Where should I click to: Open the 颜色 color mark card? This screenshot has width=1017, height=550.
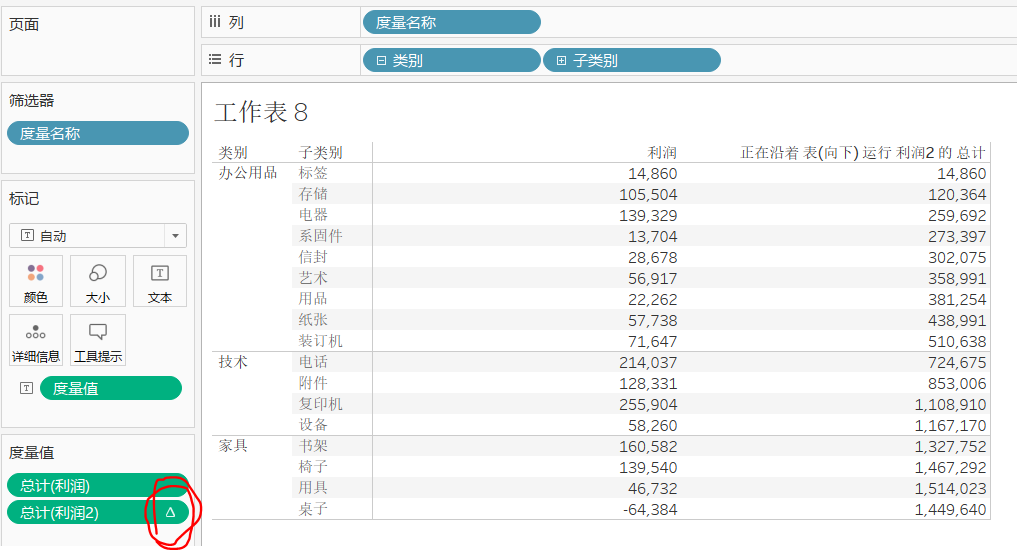click(36, 280)
